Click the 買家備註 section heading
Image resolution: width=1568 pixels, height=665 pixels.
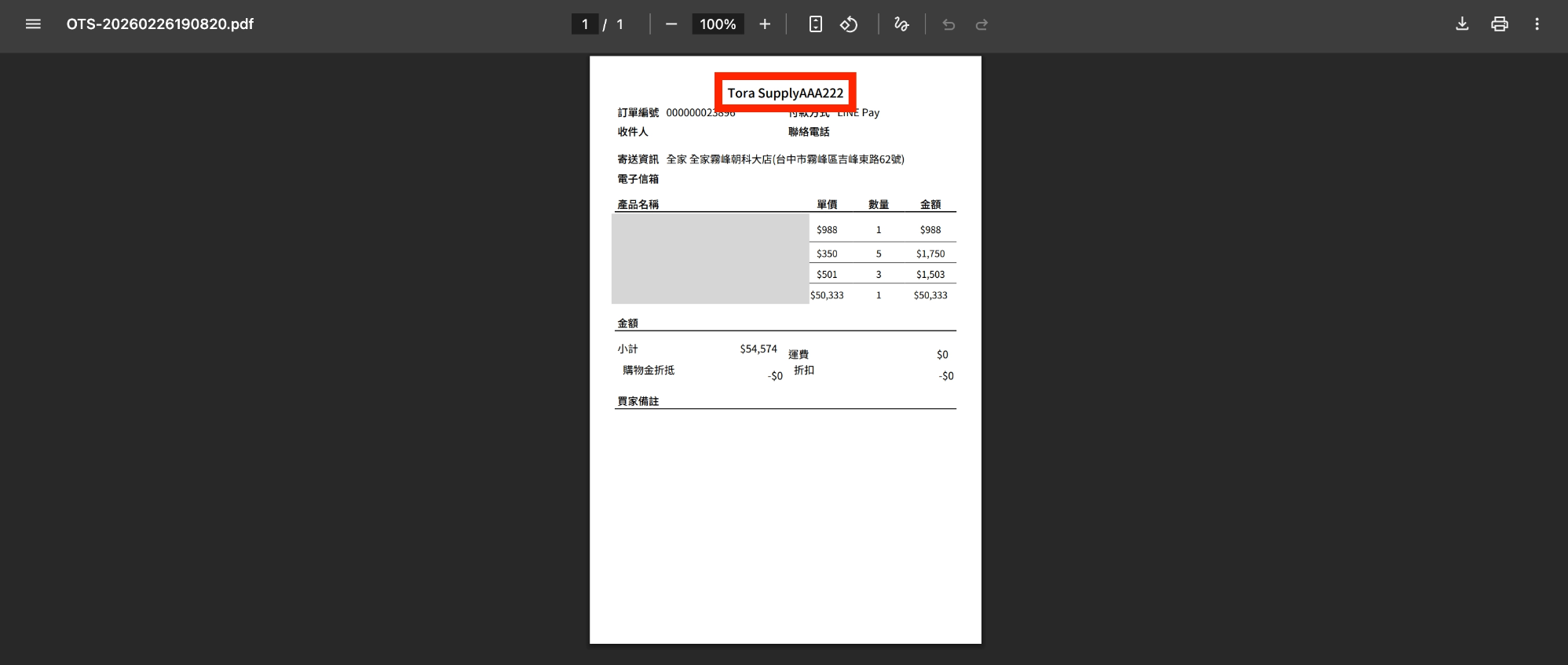[638, 401]
